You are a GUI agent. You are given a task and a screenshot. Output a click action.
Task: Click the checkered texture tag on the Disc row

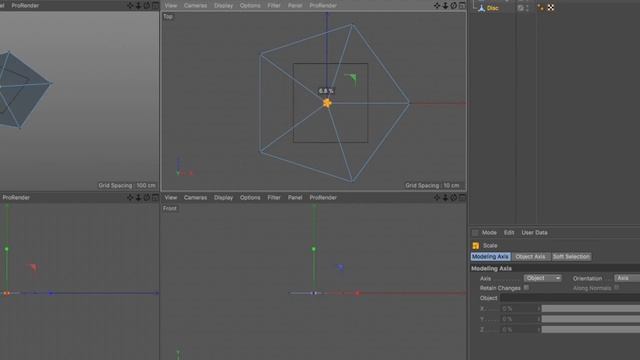[x=551, y=8]
